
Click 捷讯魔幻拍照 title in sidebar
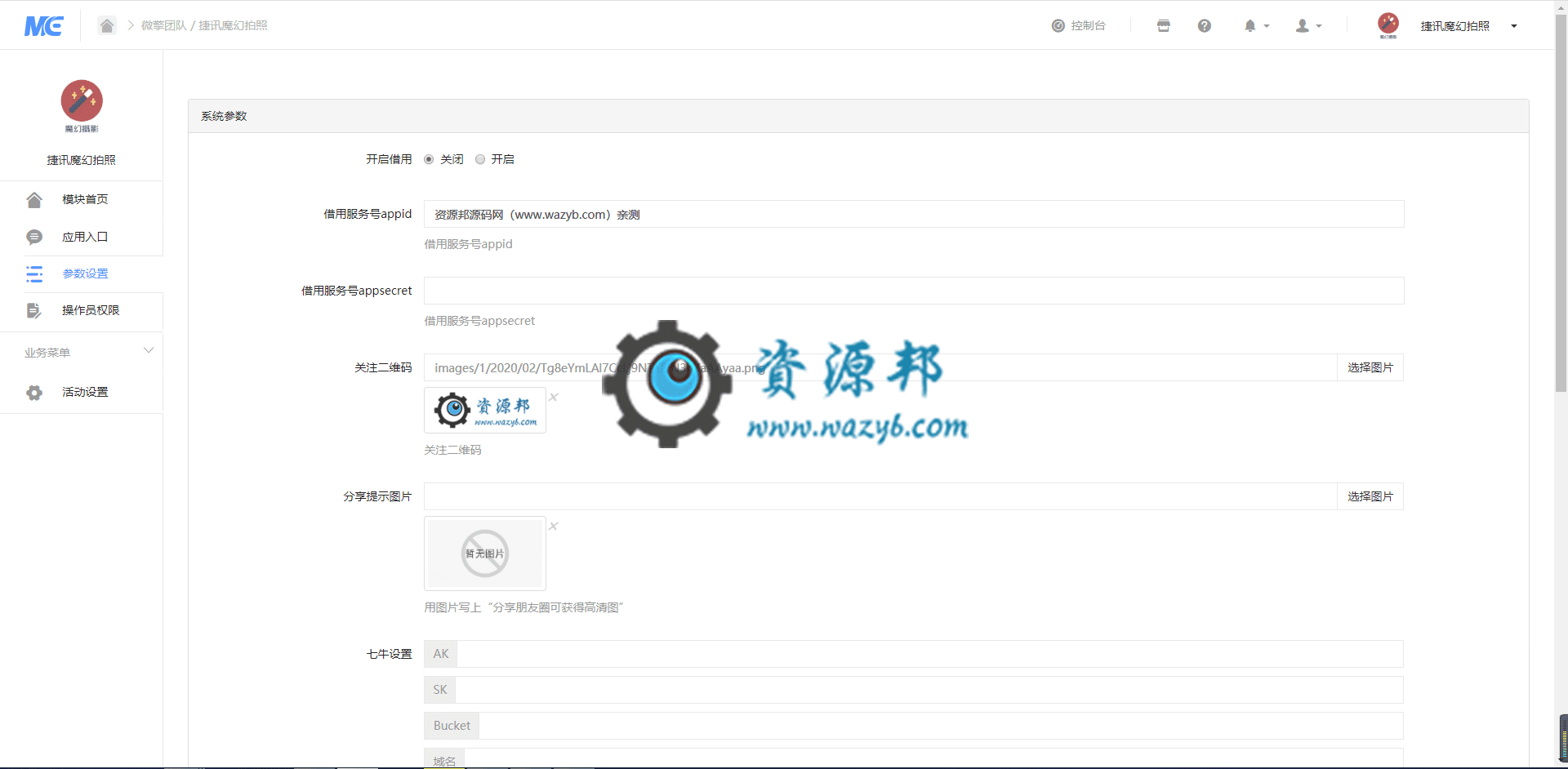tap(82, 160)
